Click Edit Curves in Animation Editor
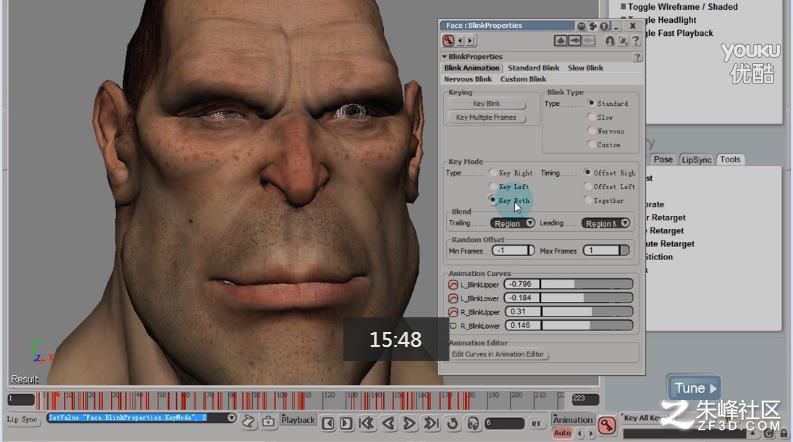This screenshot has height=442, width=793. pos(498,355)
